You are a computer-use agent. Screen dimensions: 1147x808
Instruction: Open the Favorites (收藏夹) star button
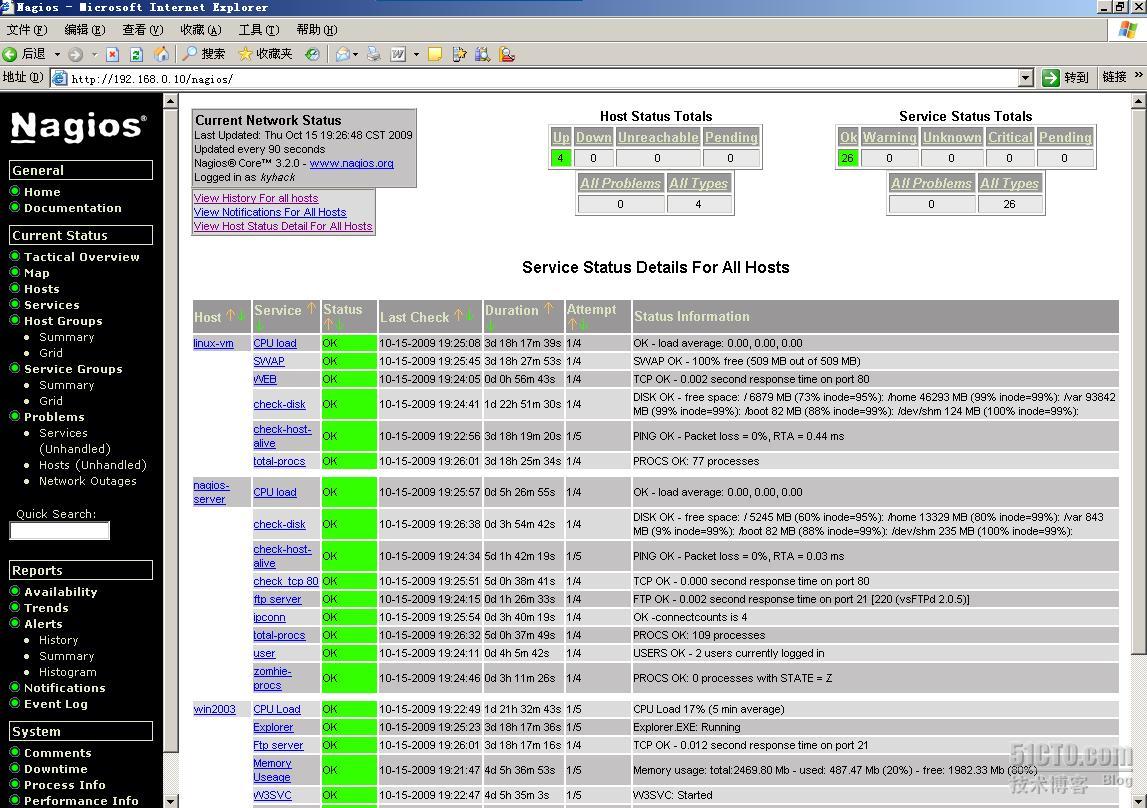[x=265, y=54]
